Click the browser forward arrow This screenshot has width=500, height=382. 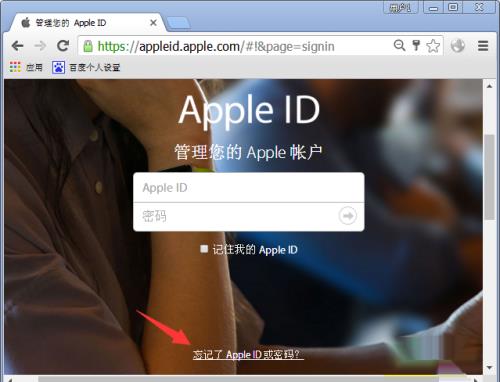coord(40,46)
